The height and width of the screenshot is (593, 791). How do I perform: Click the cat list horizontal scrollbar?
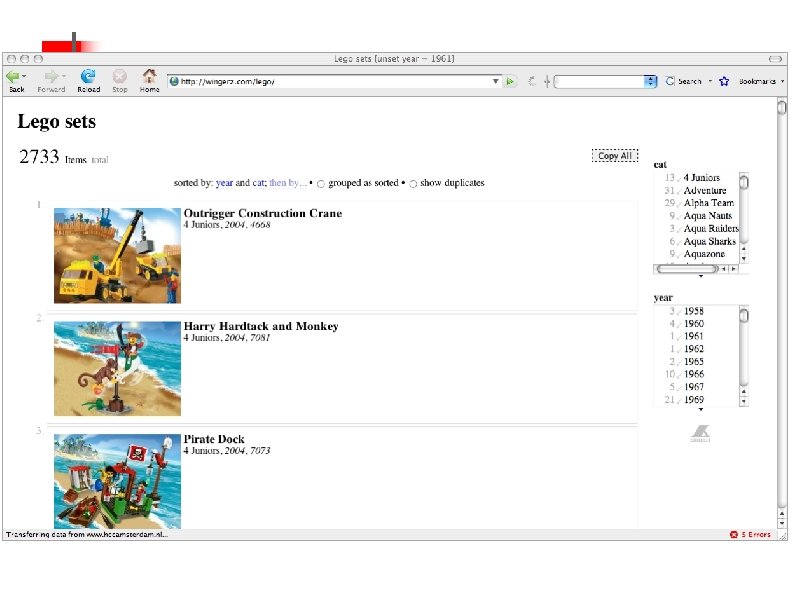(687, 269)
